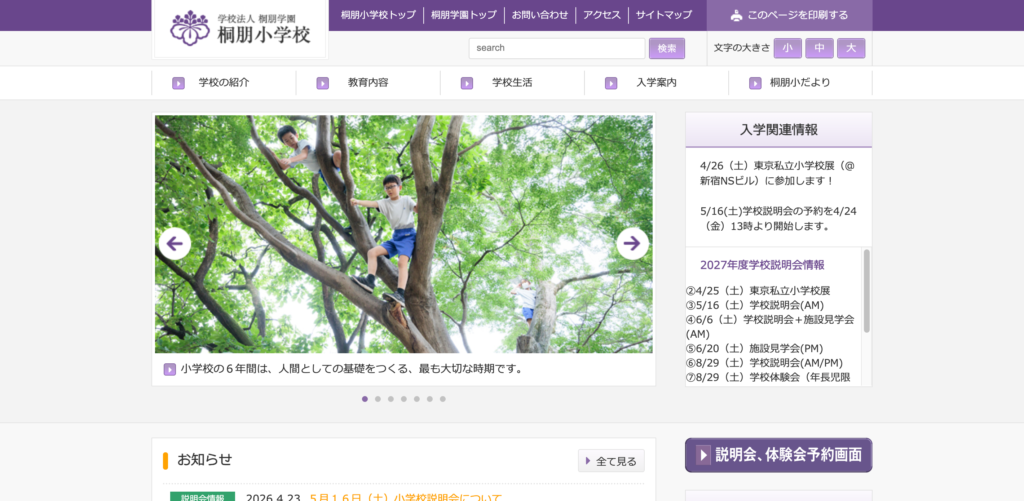Set font size to large (大)
1024x501 pixels.
pos(851,48)
